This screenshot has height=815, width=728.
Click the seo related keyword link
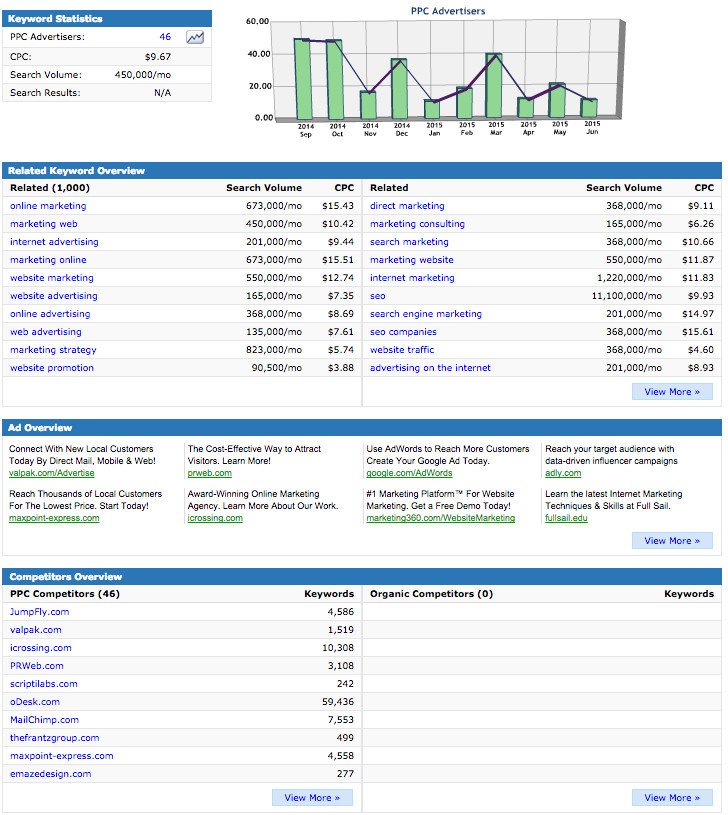[378, 296]
